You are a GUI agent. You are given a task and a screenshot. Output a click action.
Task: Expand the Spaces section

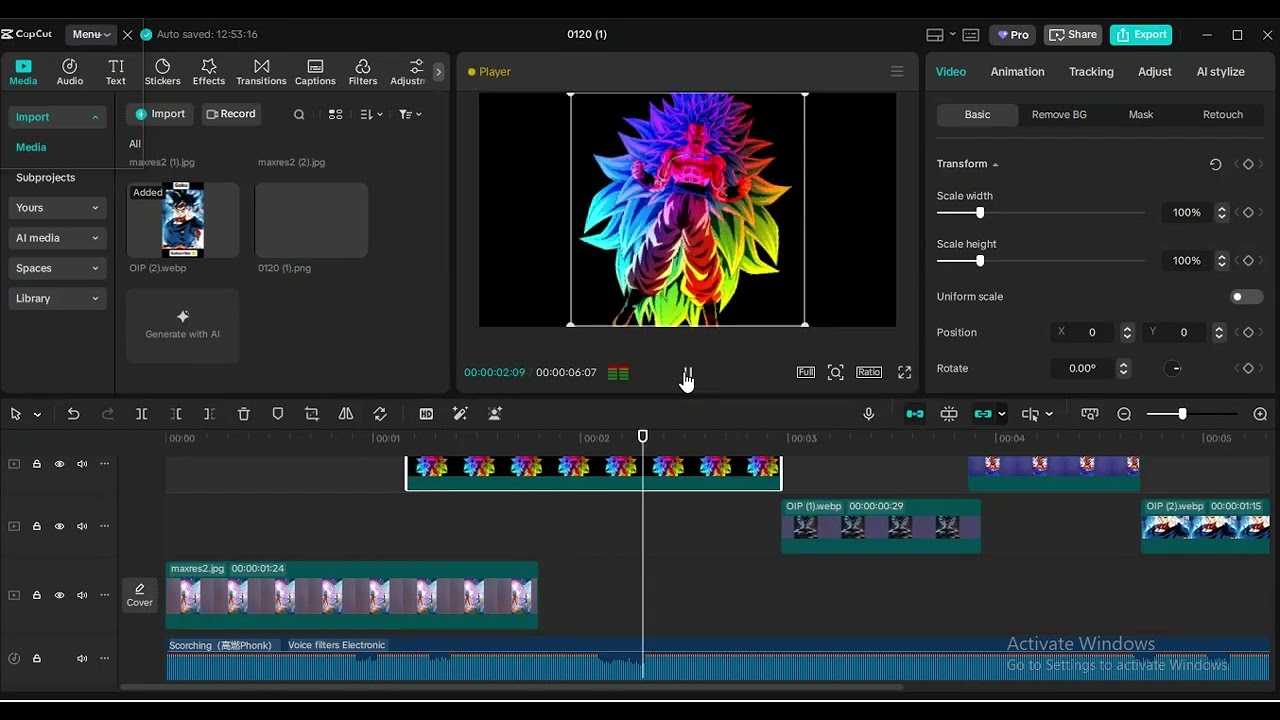[x=57, y=268]
